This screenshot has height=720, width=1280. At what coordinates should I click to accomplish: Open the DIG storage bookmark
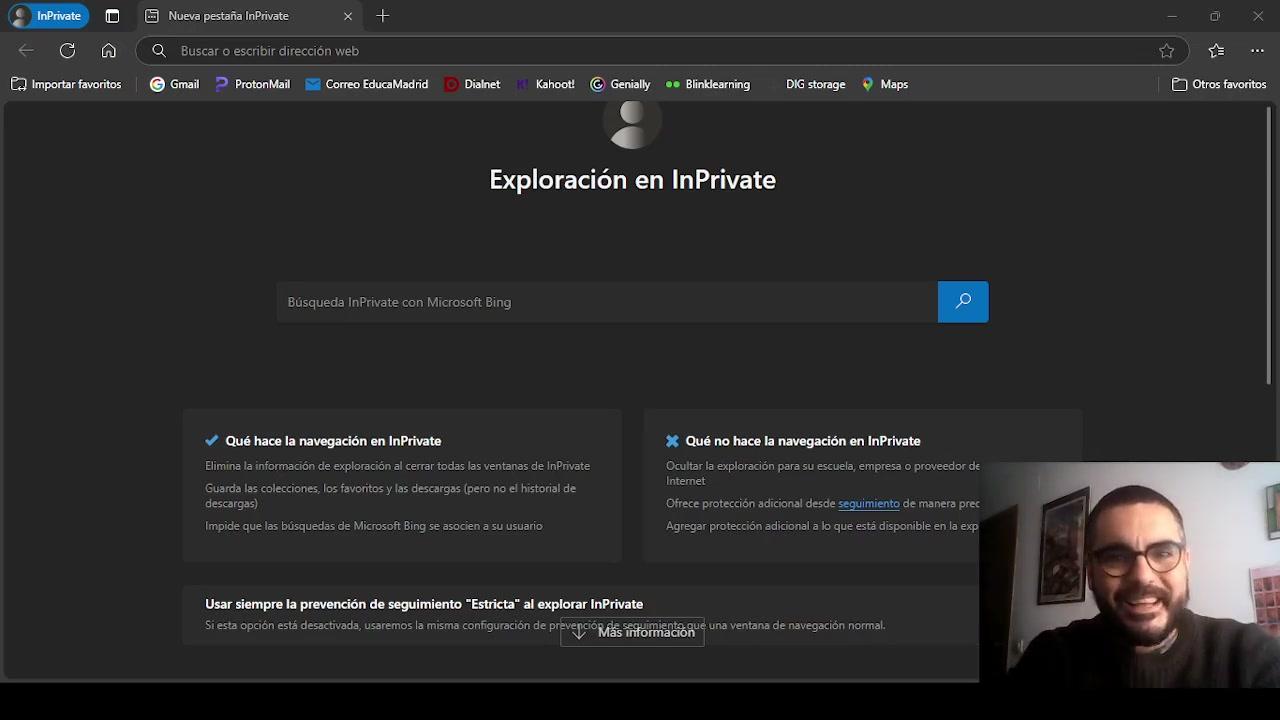point(806,84)
